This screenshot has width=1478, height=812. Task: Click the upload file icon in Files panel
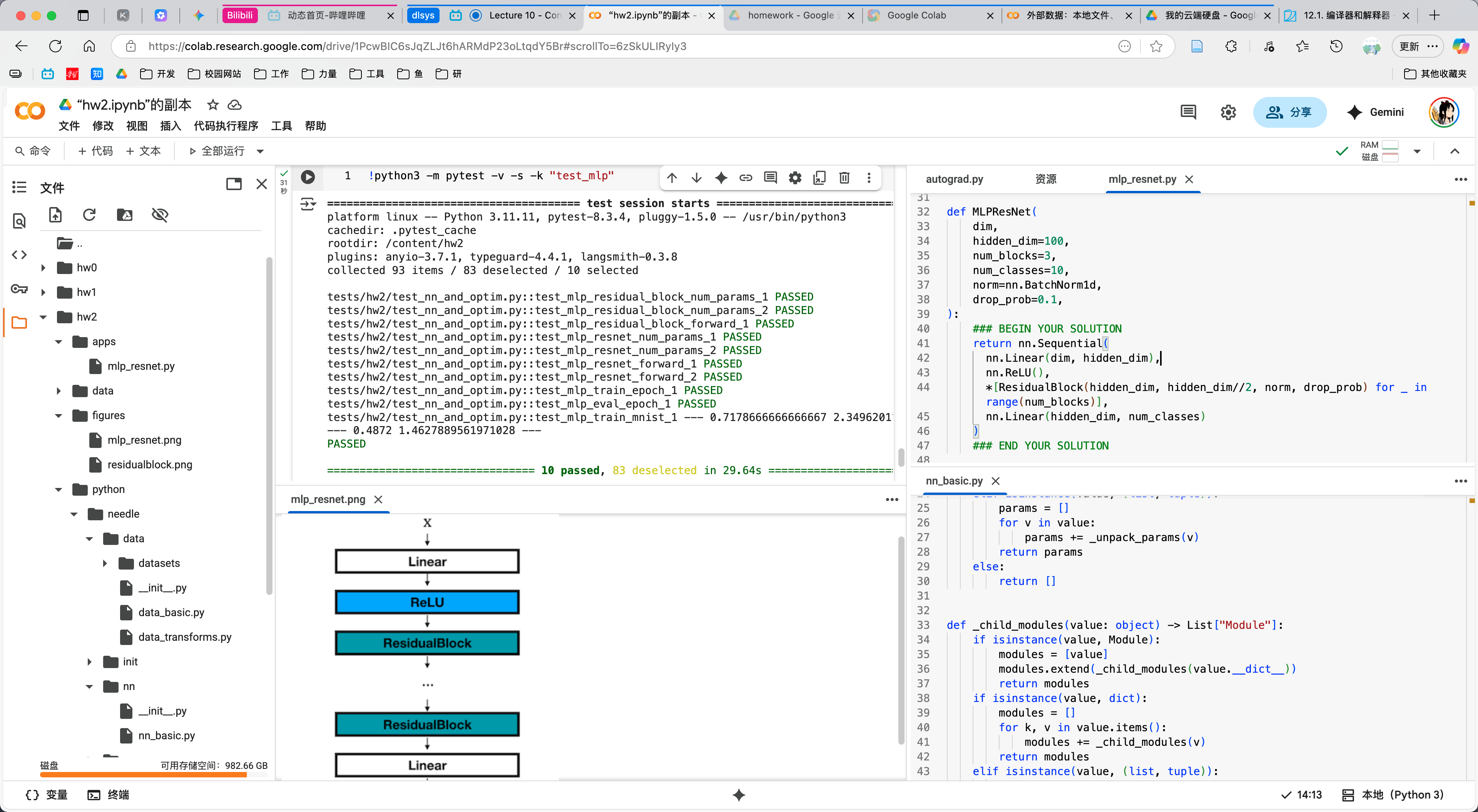pos(55,215)
